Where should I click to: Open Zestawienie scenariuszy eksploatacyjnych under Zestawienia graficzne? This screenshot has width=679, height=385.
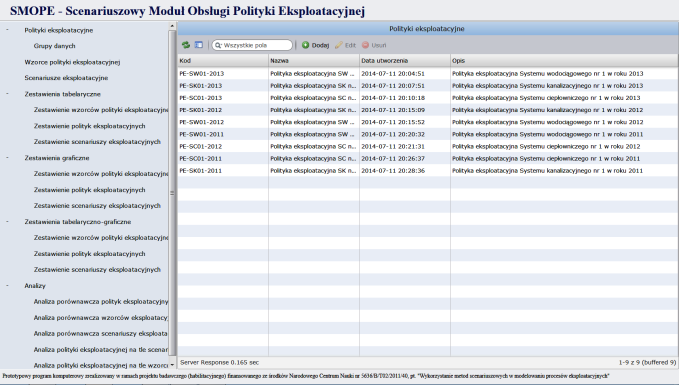click(97, 206)
